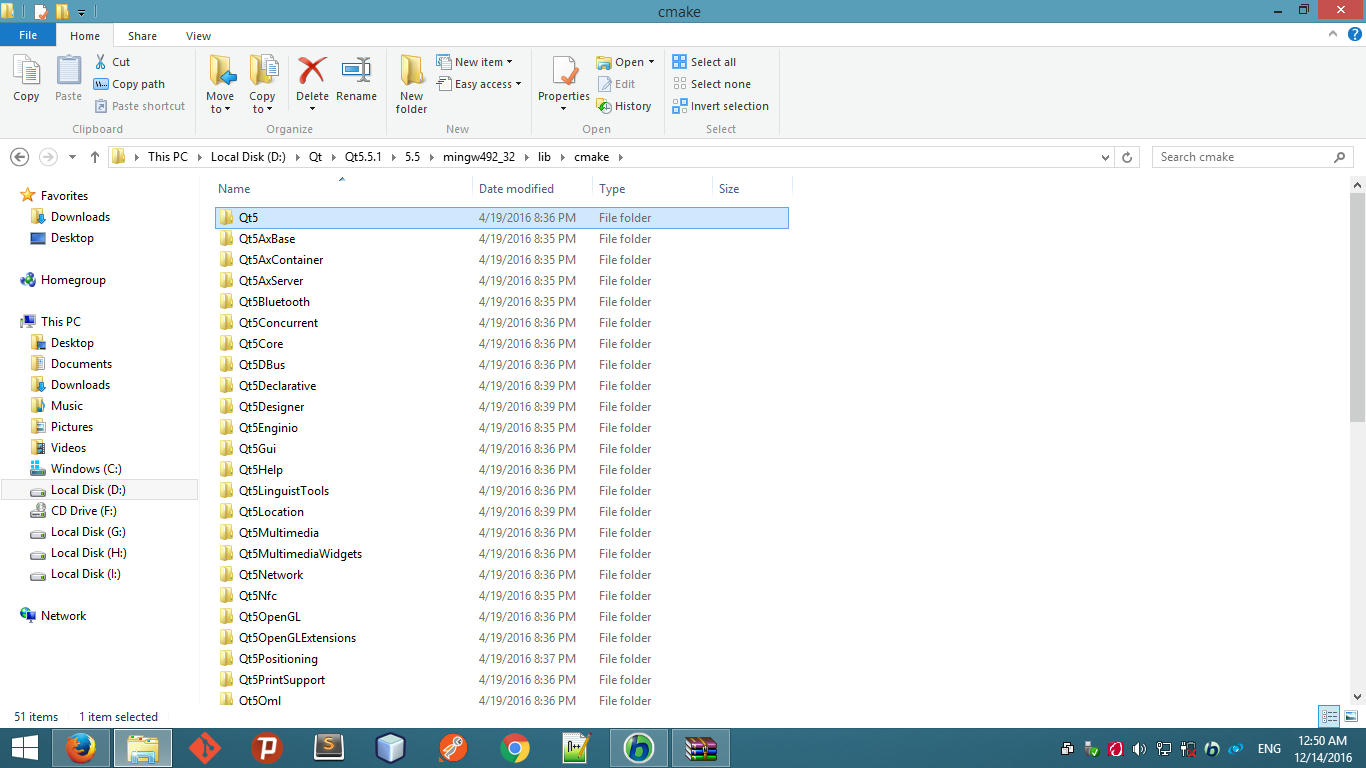Click the Cut scissors icon

tap(101, 62)
